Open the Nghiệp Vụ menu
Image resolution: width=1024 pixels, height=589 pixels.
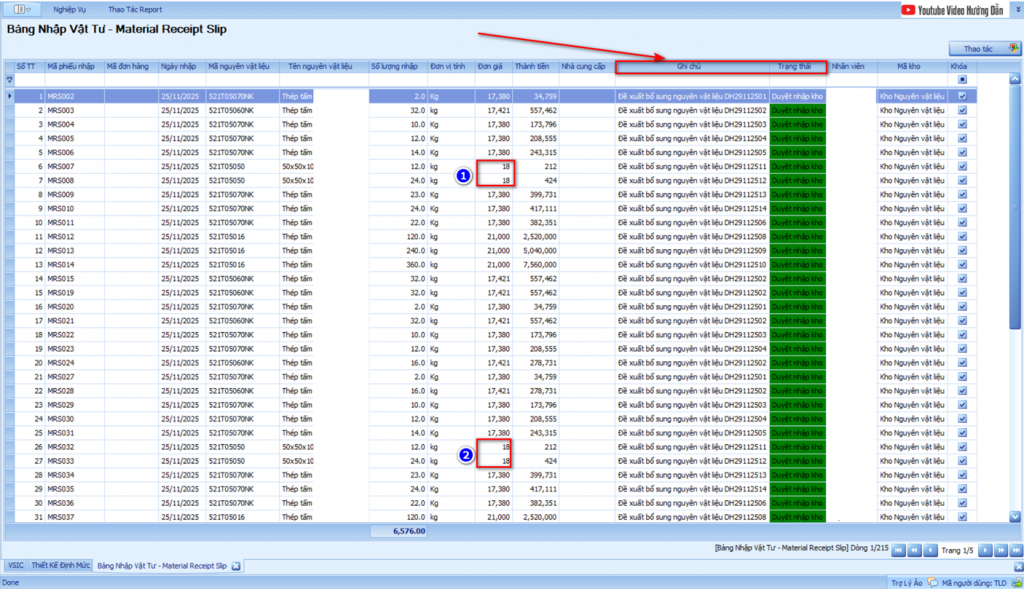[69, 9]
